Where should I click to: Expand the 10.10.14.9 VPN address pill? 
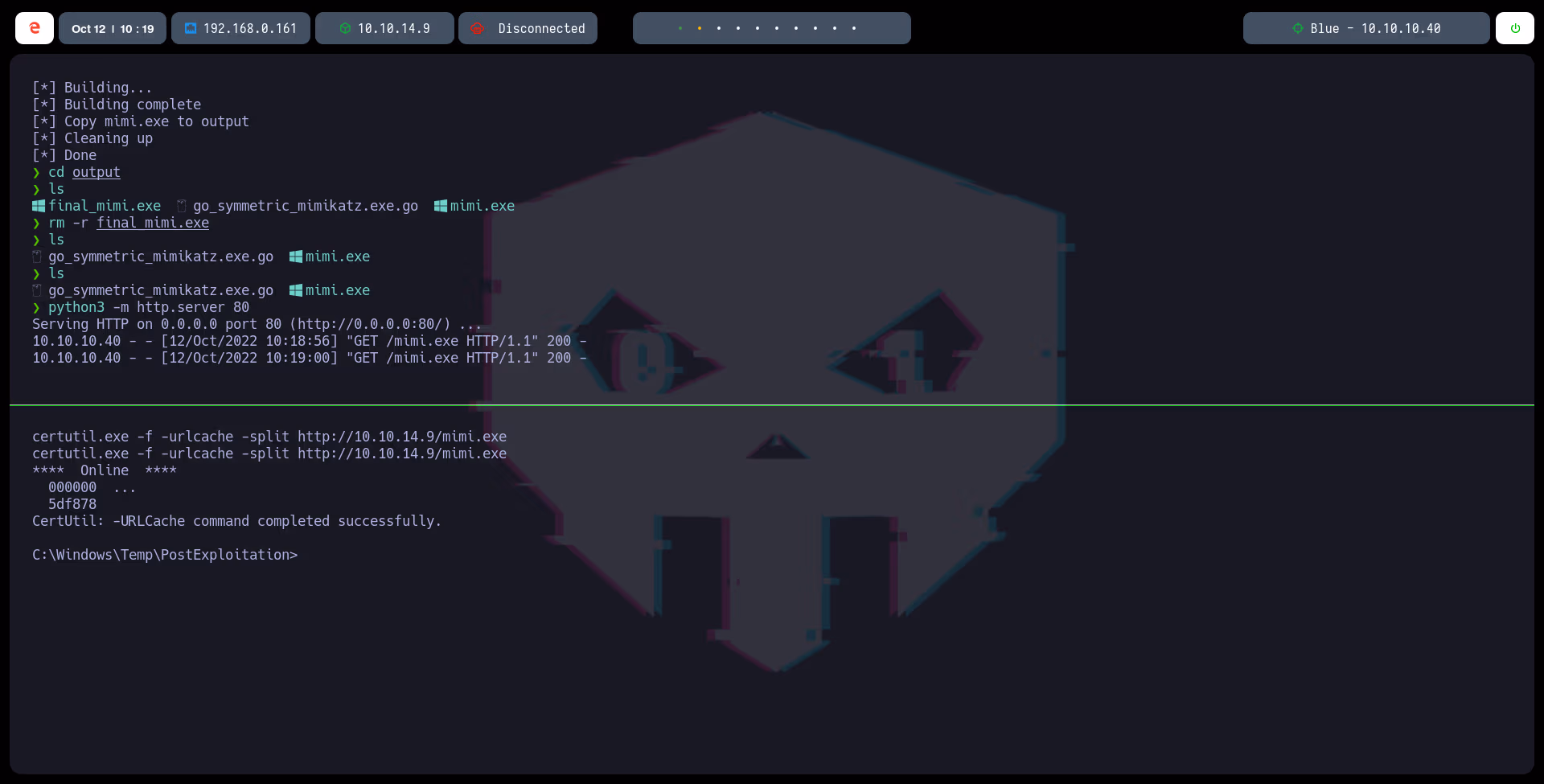pyautogui.click(x=384, y=28)
